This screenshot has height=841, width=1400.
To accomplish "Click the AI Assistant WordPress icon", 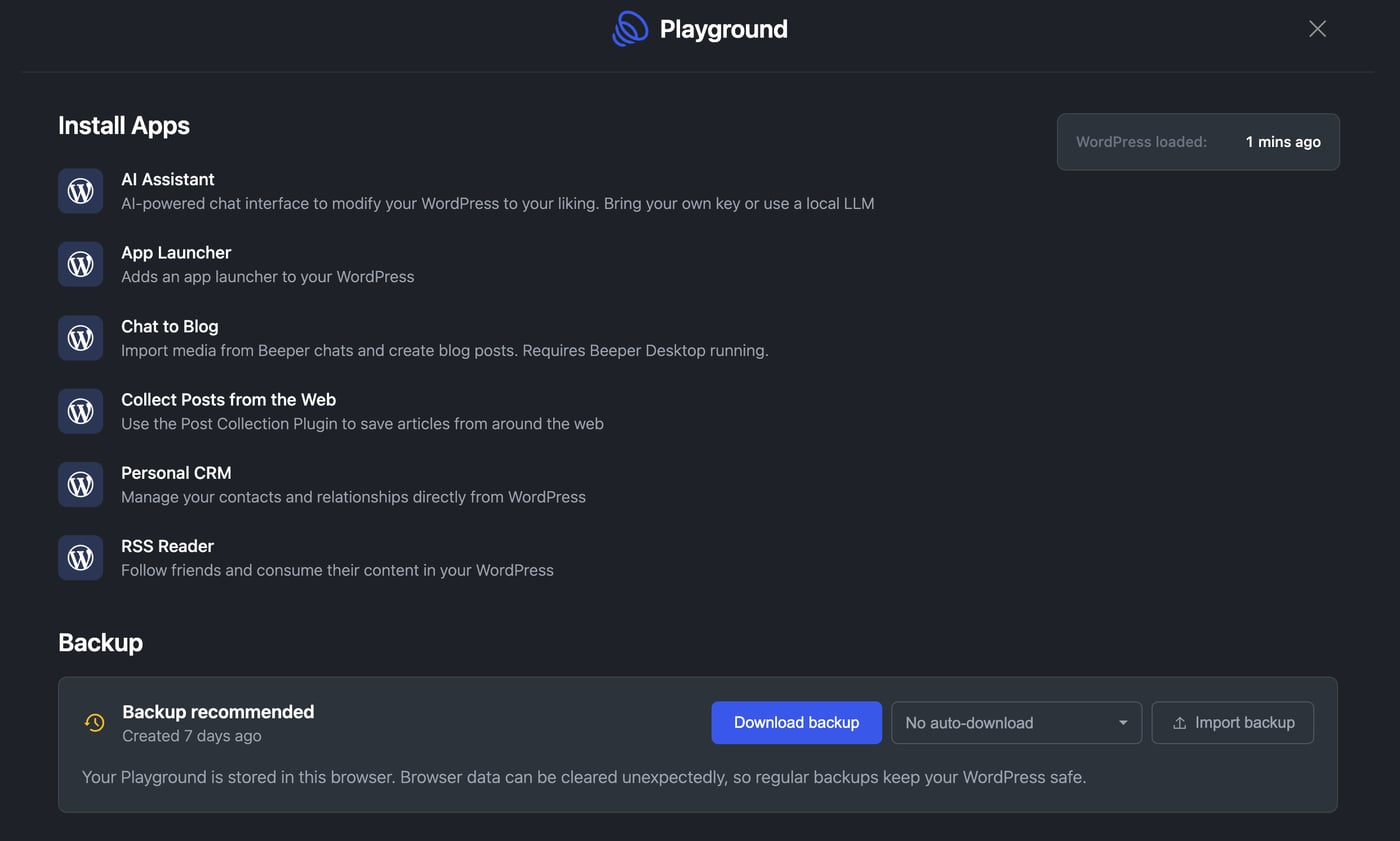I will coord(80,191).
